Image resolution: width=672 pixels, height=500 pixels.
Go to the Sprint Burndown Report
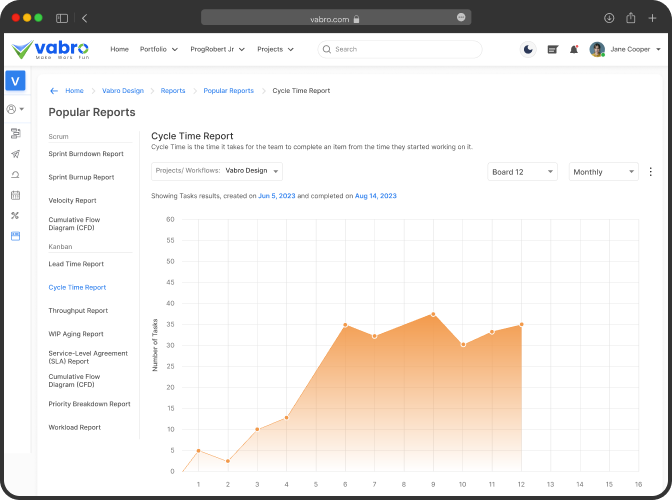coord(86,154)
